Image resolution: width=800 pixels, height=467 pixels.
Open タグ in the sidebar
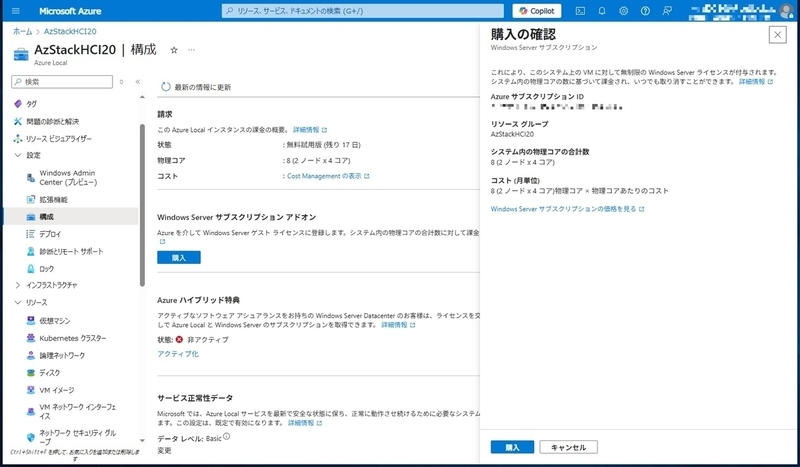32,104
